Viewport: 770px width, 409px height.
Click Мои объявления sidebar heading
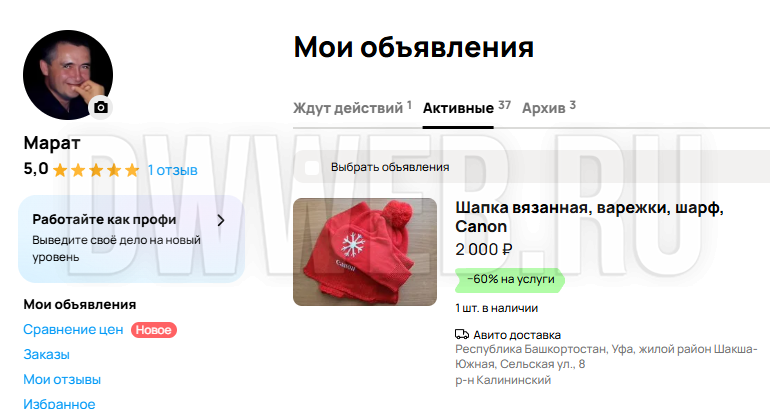pyautogui.click(x=80, y=304)
